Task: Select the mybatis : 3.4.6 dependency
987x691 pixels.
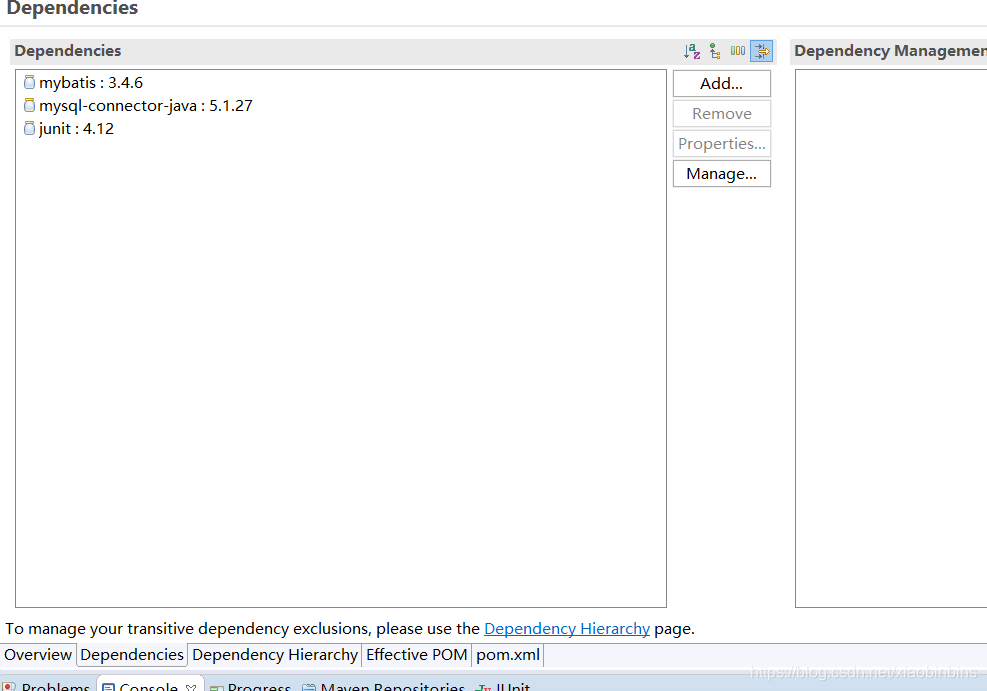Action: click(83, 82)
